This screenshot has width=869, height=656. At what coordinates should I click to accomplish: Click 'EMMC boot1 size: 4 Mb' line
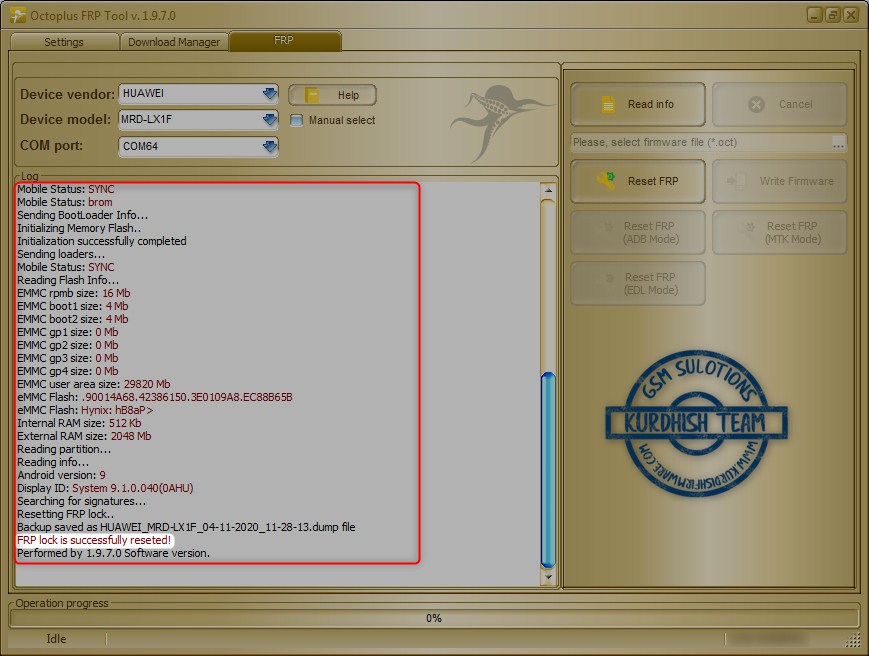(73, 306)
